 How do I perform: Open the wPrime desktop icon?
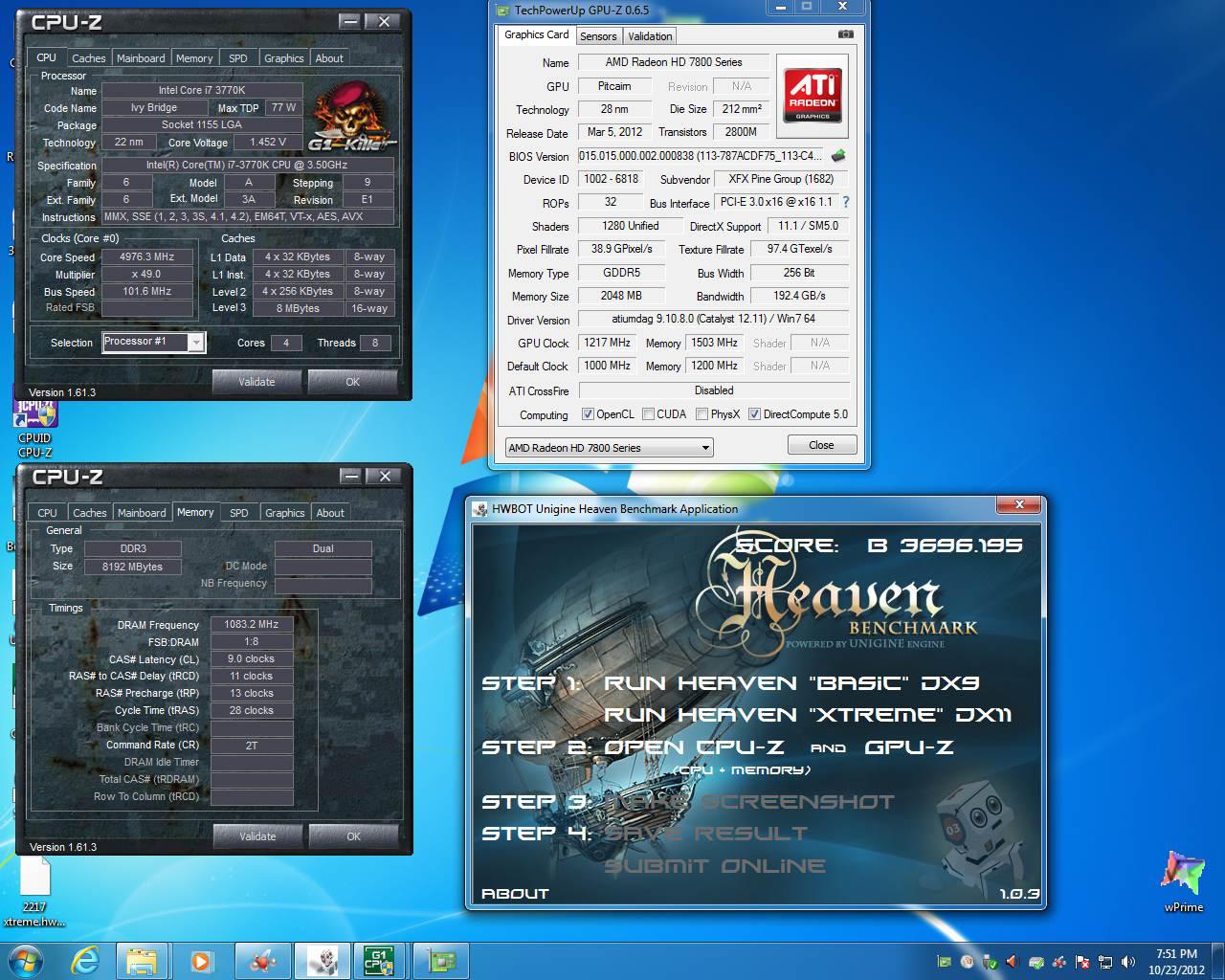pyautogui.click(x=1184, y=880)
